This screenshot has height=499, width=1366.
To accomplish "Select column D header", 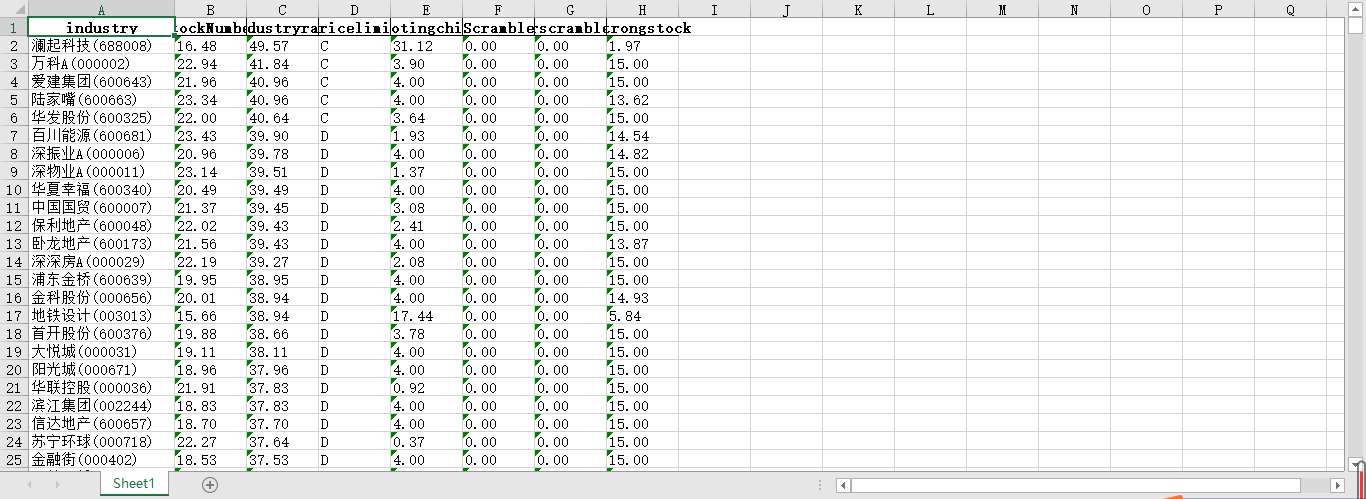I will point(354,9).
